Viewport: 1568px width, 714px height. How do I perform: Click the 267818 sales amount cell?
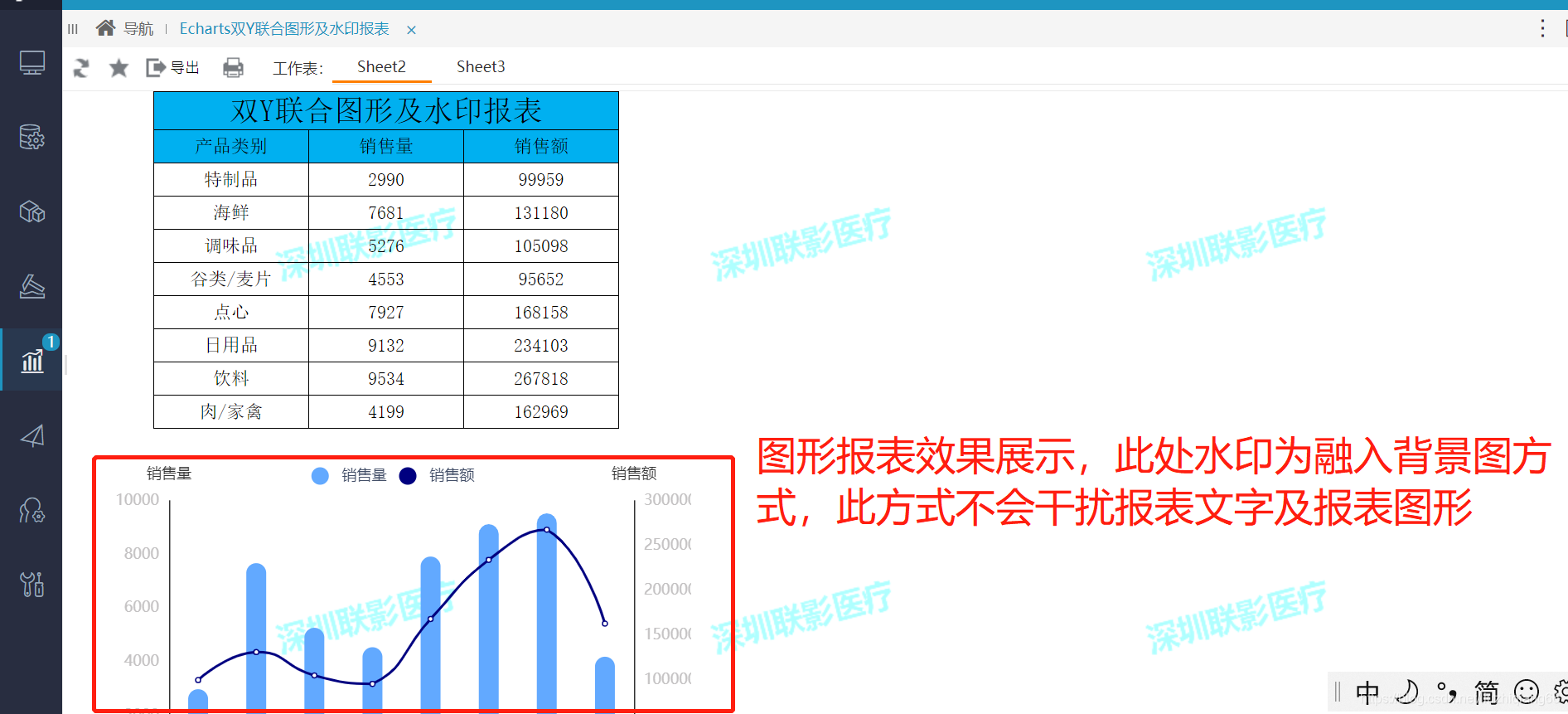(x=541, y=378)
